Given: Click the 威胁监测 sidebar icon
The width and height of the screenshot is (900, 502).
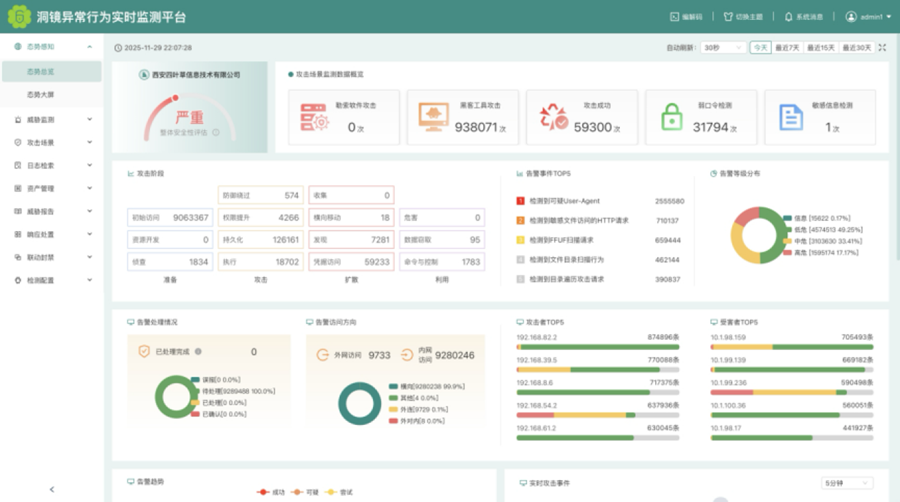Looking at the screenshot, I should click(18, 119).
